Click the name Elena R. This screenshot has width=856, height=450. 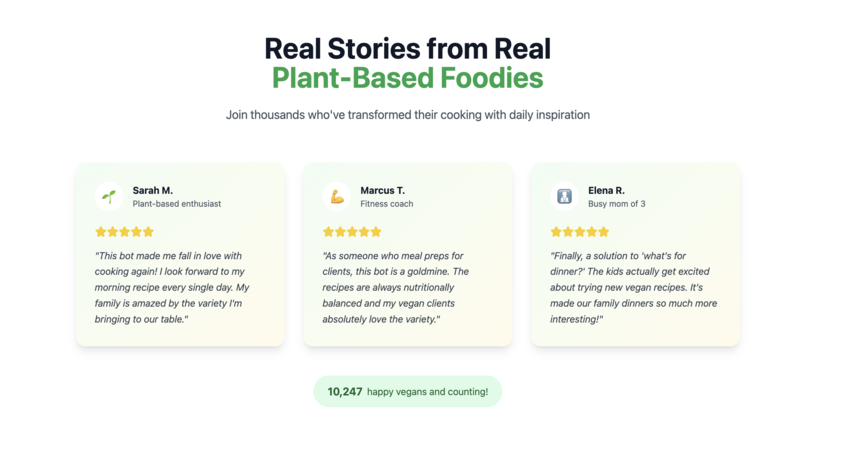coord(606,191)
